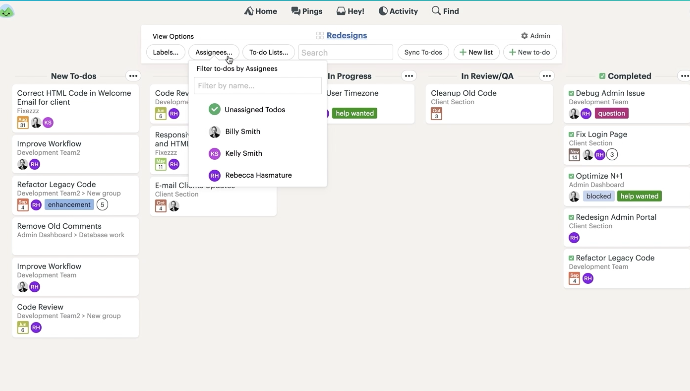Screen dimensions: 690x391
Task: Toggle Optimize N+1 completed checkbox
Action: pyautogui.click(x=571, y=176)
